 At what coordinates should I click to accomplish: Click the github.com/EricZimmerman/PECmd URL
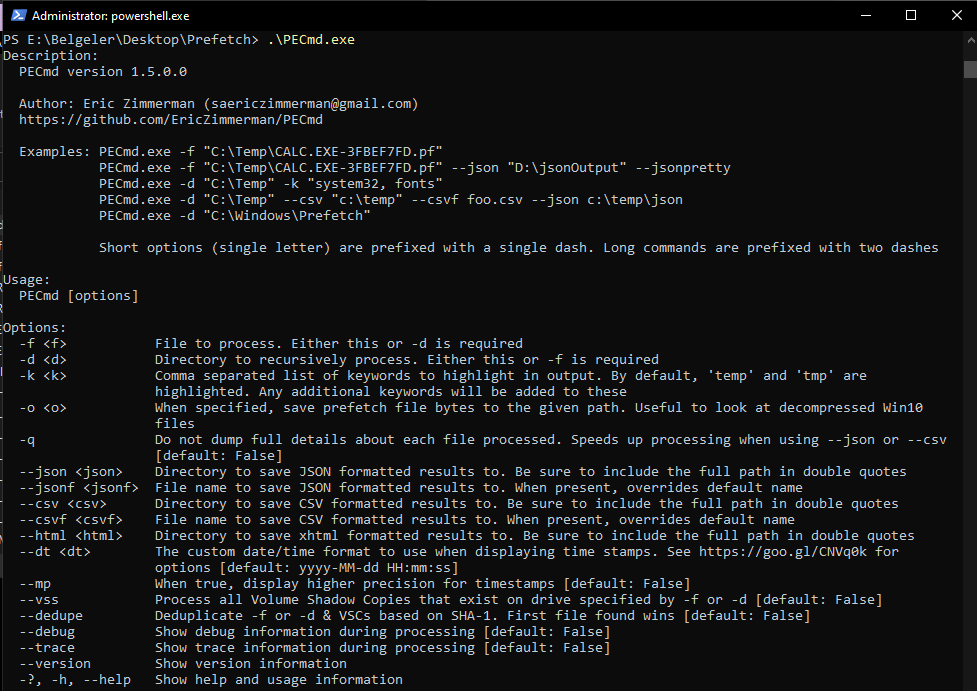[x=170, y=120]
